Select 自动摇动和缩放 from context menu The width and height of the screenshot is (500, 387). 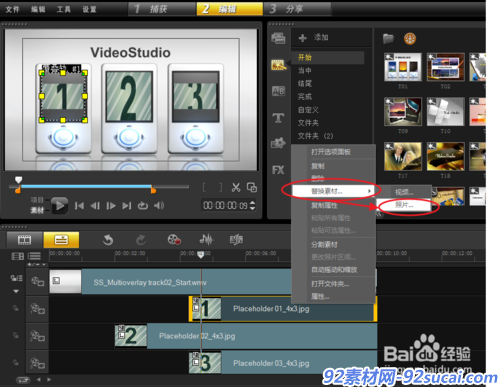click(334, 270)
